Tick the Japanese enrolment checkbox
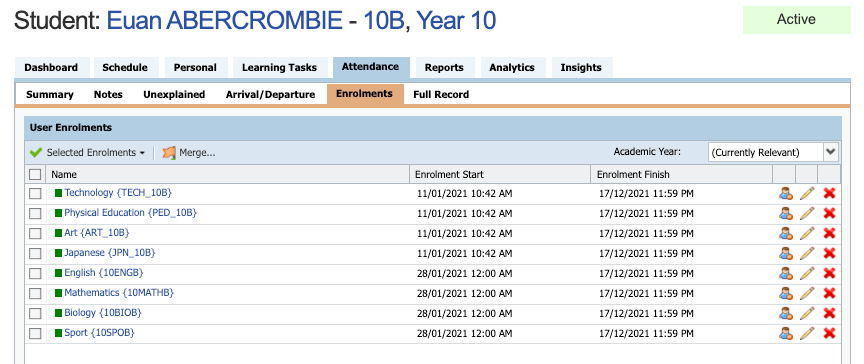Screen dimensions: 864x364 coord(35,253)
